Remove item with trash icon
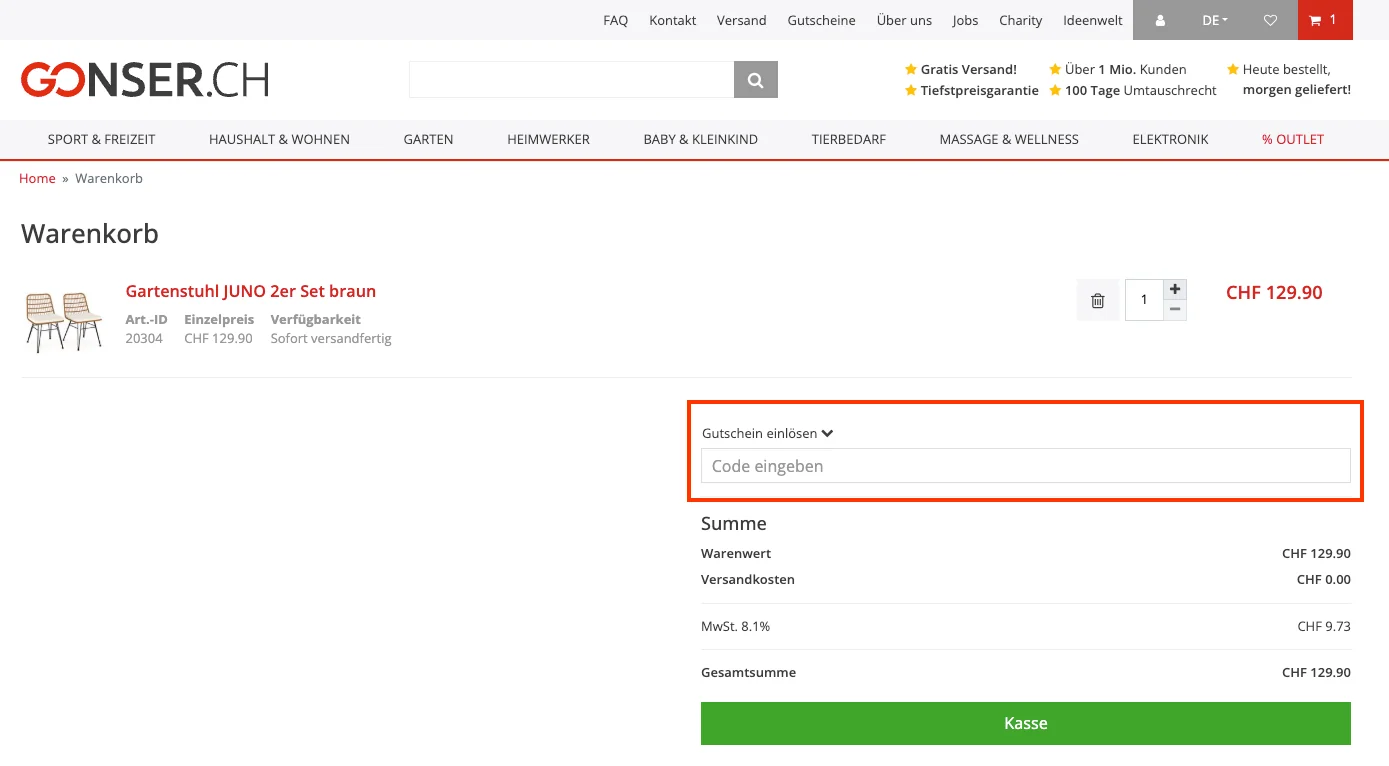 [1097, 300]
